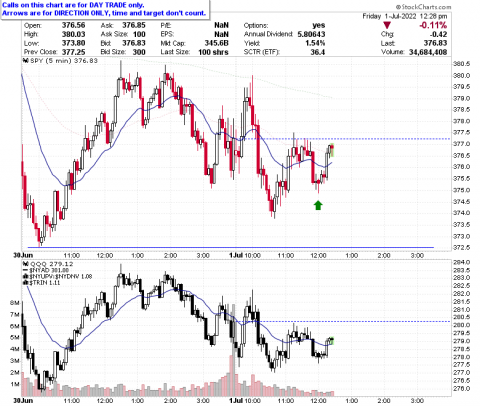Click the 8M volume label on QQQ panel

(15, 303)
